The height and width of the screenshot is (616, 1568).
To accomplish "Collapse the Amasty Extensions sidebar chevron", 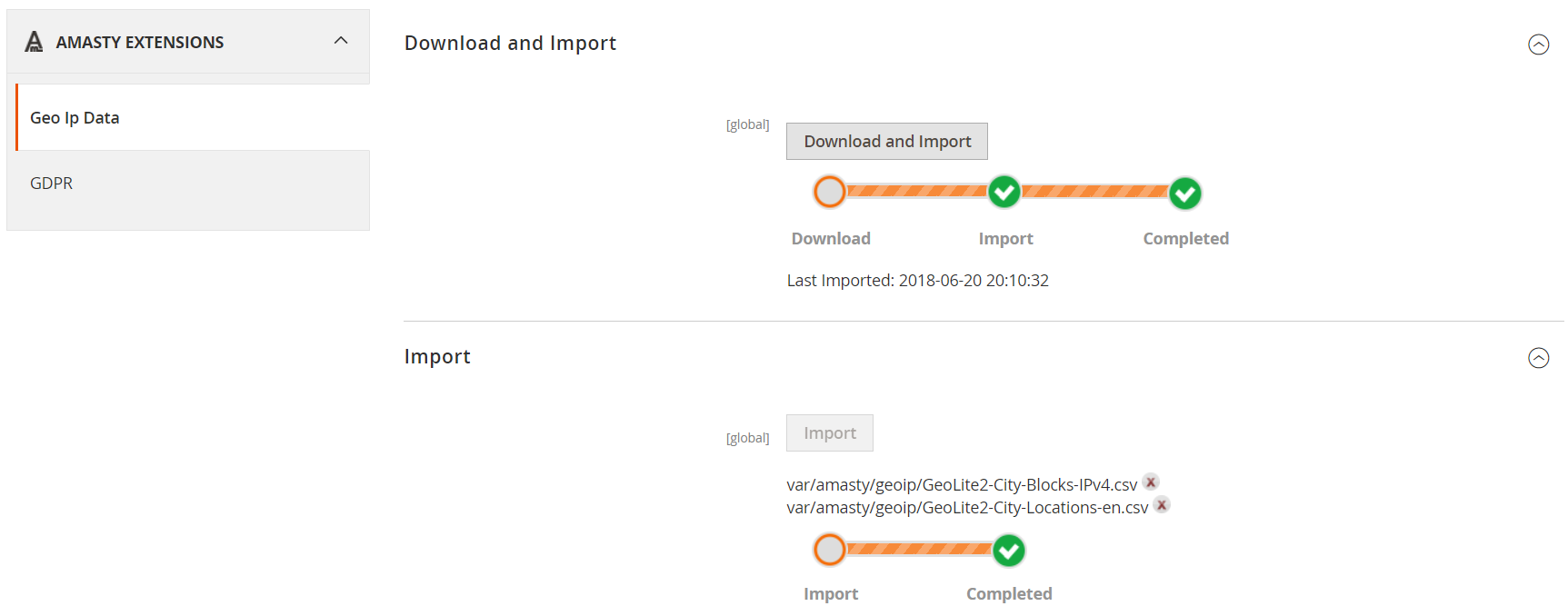I will [341, 41].
